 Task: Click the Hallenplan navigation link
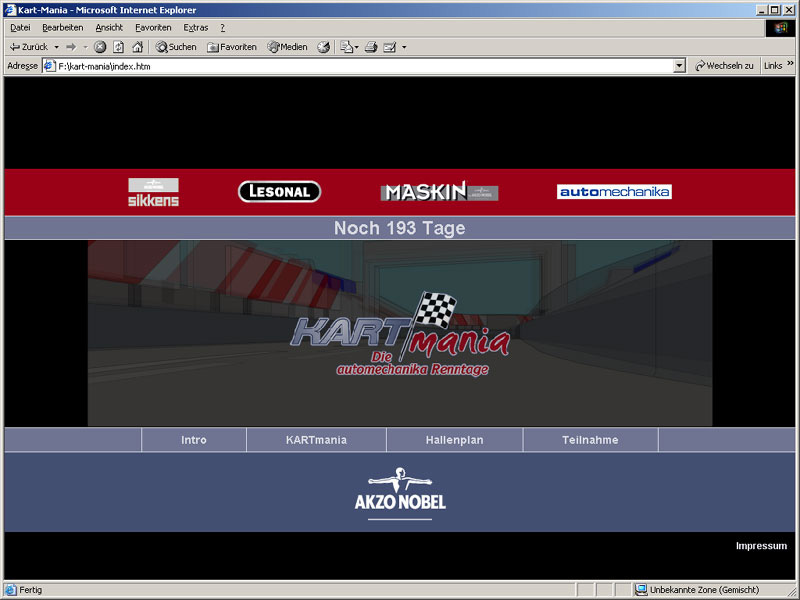[x=453, y=440]
